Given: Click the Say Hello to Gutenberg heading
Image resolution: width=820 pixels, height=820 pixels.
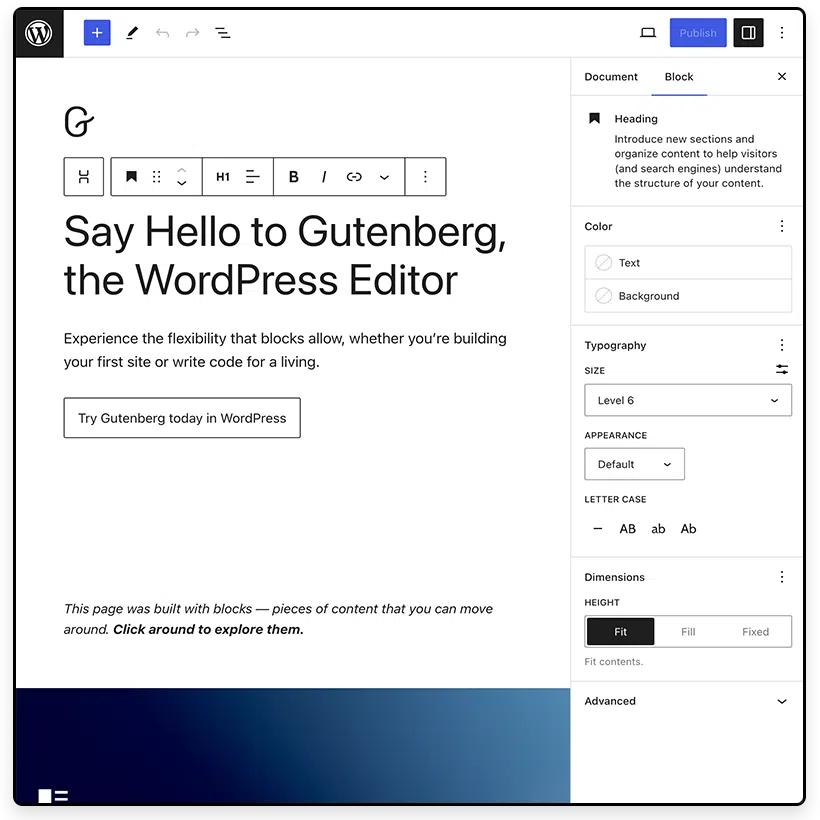Looking at the screenshot, I should (285, 256).
